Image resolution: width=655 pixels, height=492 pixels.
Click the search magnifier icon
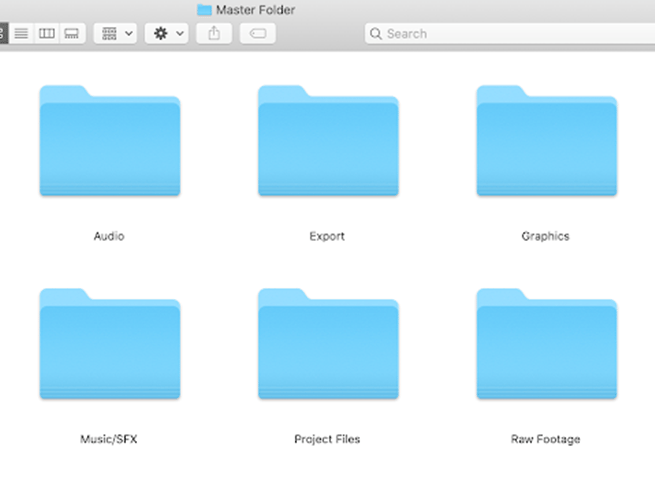click(376, 34)
